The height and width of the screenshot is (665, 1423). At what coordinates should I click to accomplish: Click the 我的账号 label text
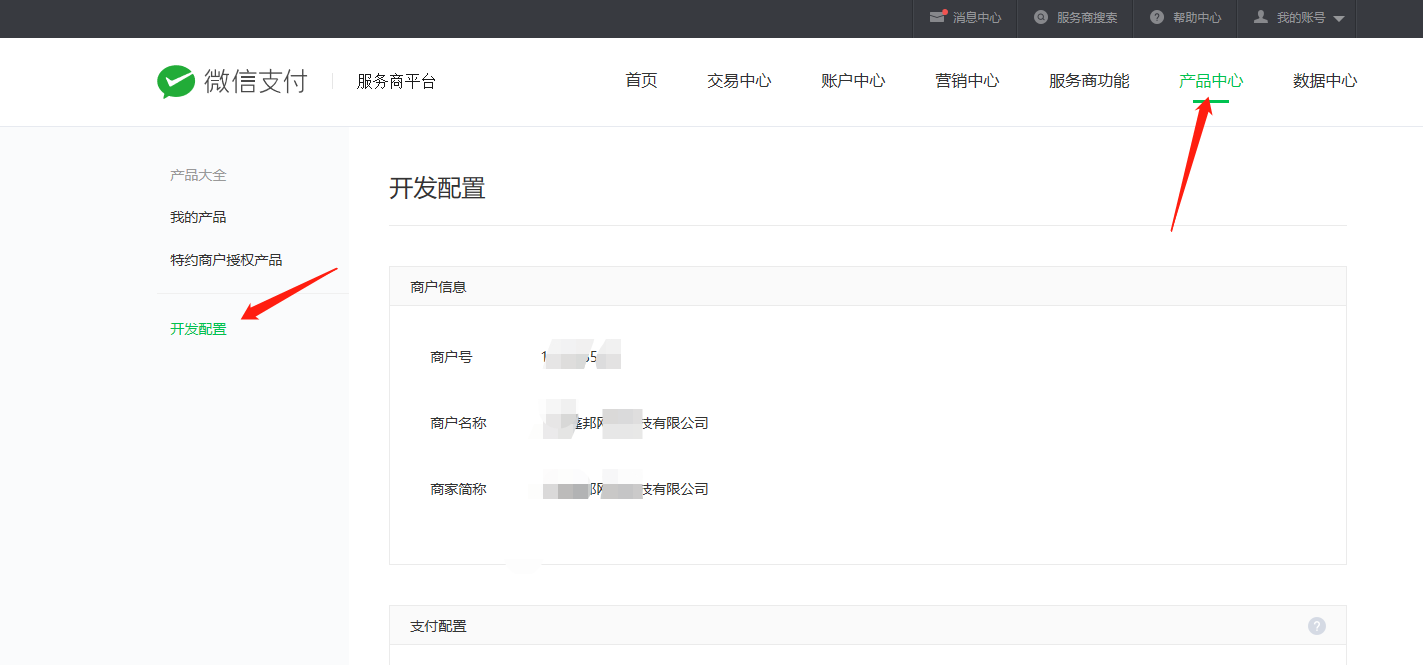pos(1301,18)
